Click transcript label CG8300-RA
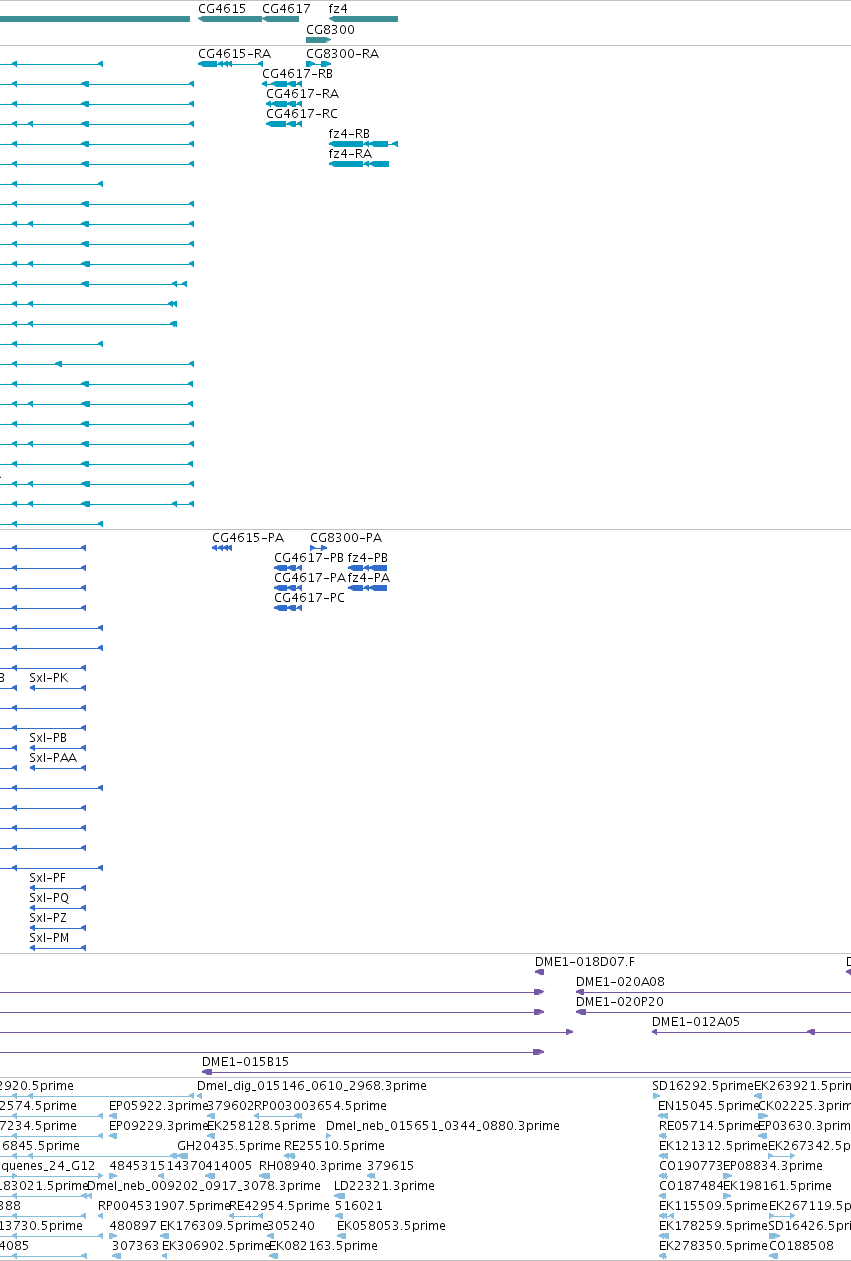The image size is (851, 1261). point(342,54)
